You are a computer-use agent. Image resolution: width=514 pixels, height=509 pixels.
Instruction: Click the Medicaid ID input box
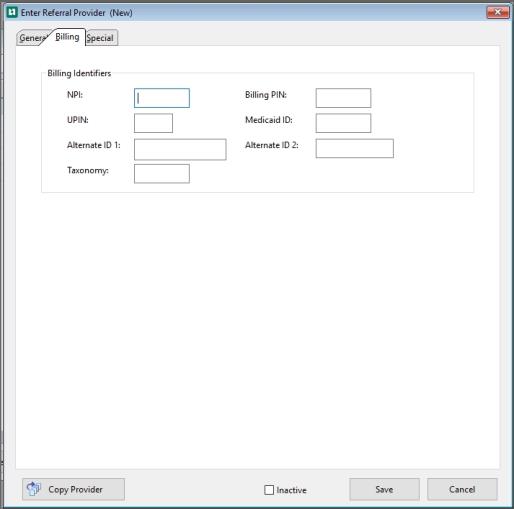point(343,123)
